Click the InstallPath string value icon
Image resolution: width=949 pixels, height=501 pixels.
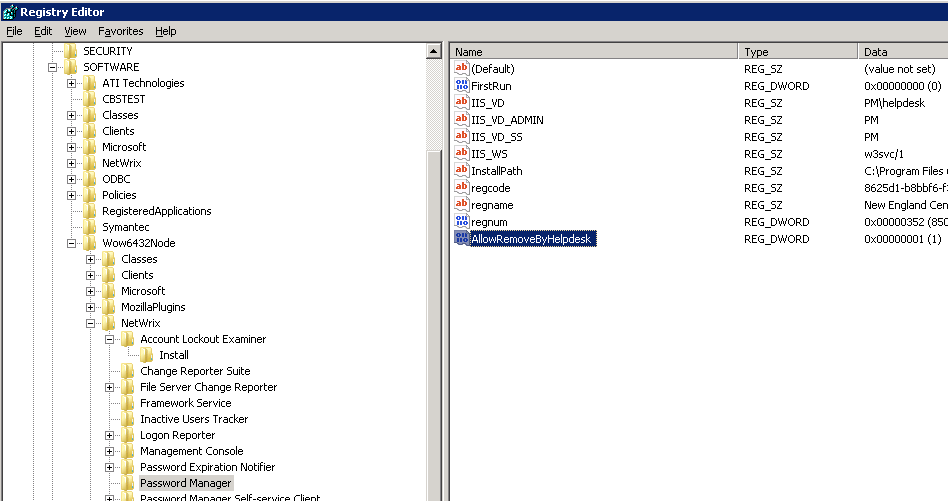click(x=461, y=171)
